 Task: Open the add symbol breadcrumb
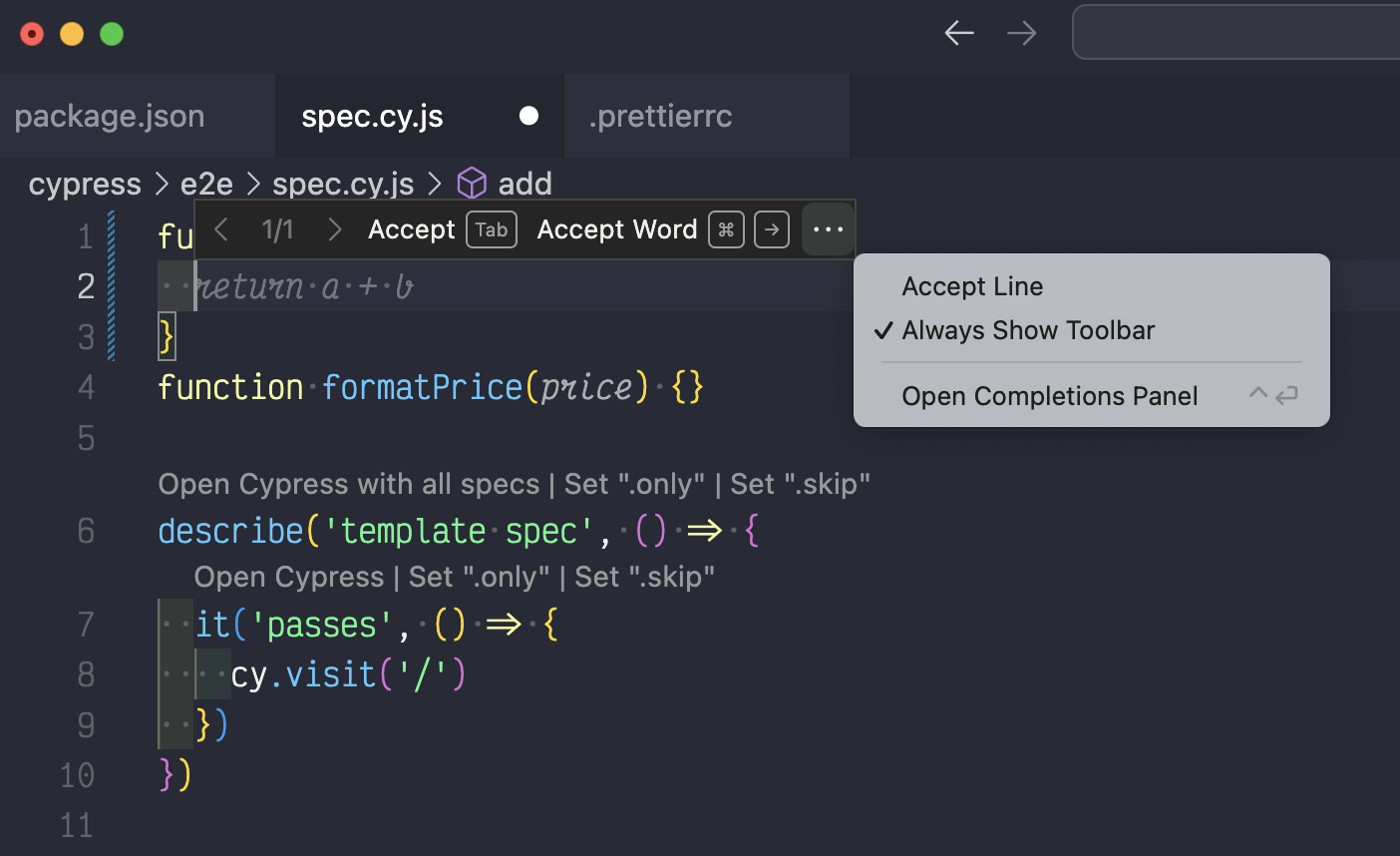pyautogui.click(x=525, y=184)
